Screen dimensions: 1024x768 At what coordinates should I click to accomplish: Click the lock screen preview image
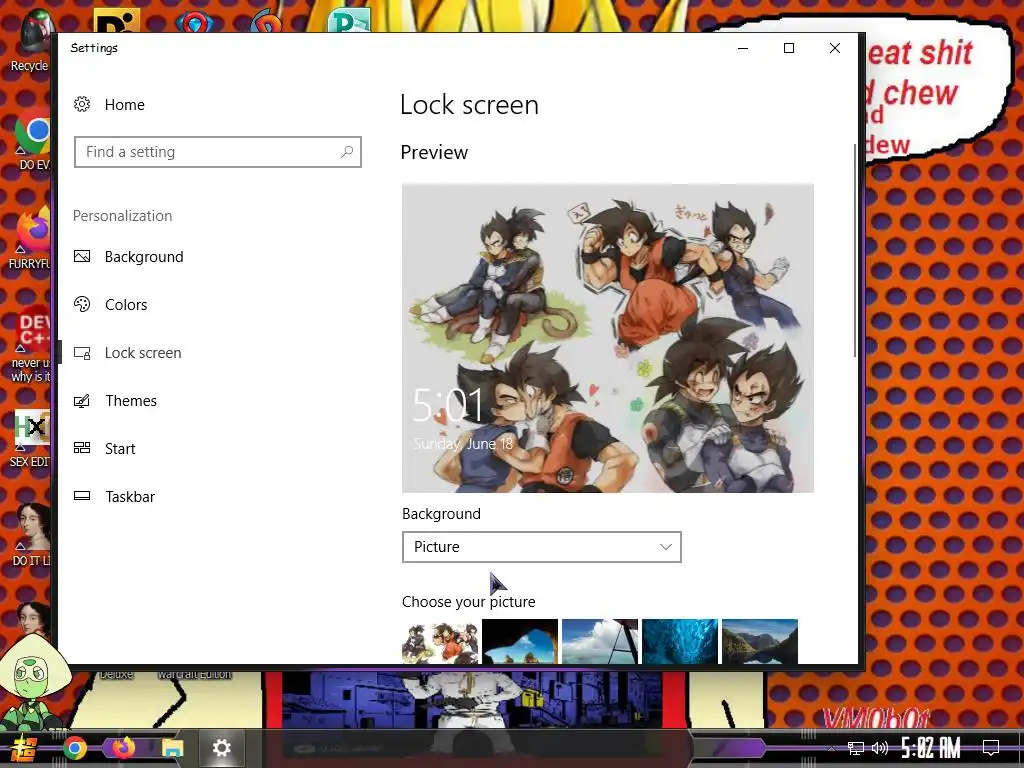click(608, 338)
